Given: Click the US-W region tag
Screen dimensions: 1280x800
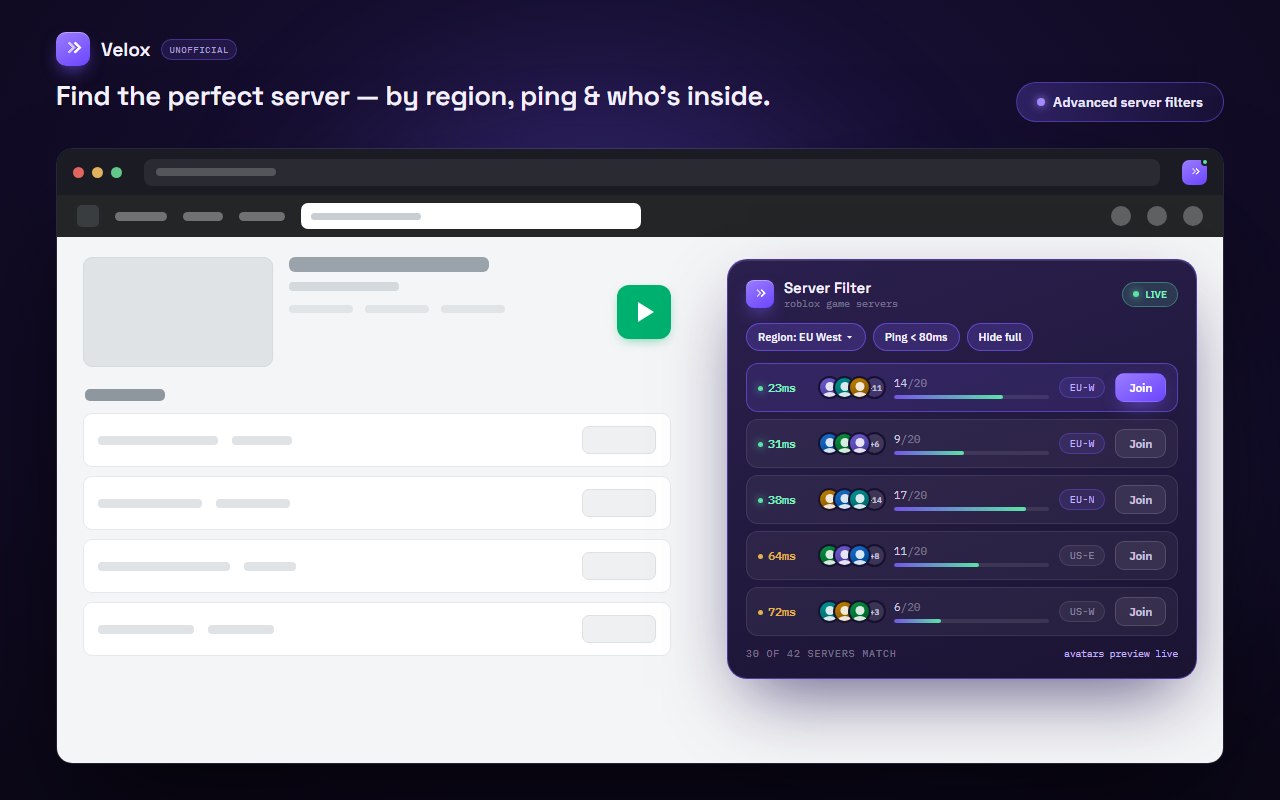Looking at the screenshot, I should 1082,612.
